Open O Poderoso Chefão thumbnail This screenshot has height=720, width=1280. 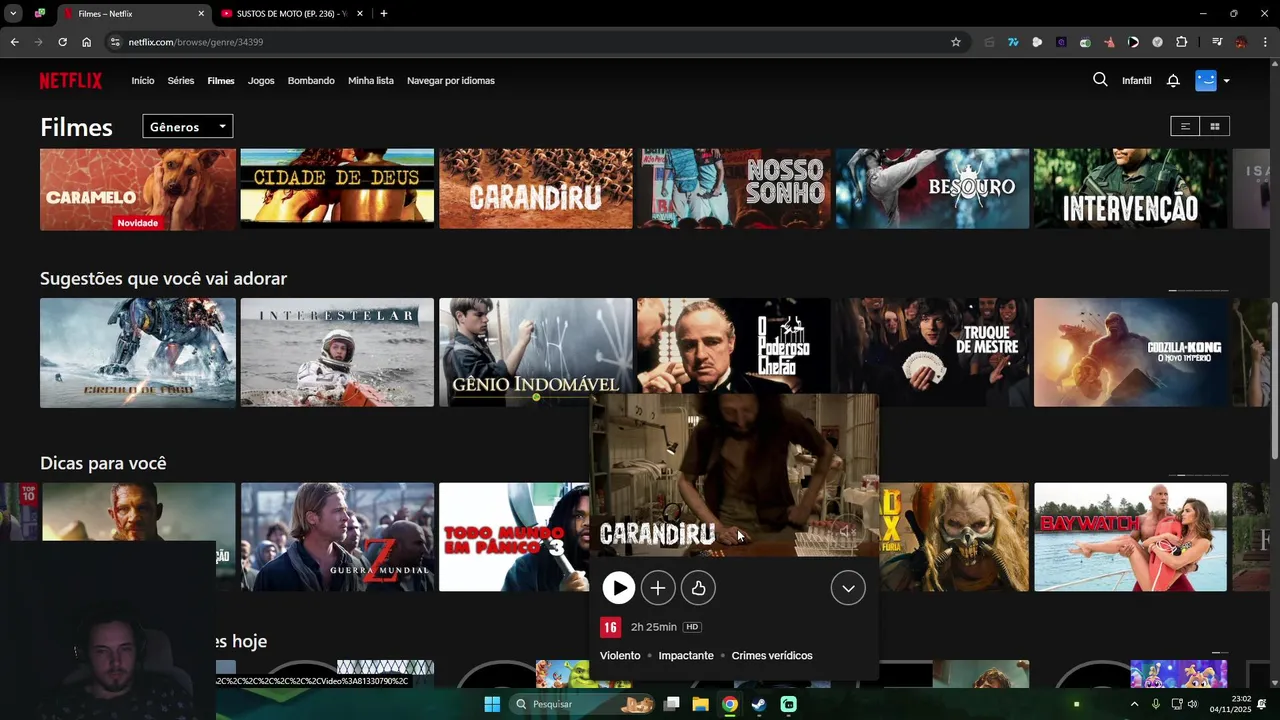point(734,345)
